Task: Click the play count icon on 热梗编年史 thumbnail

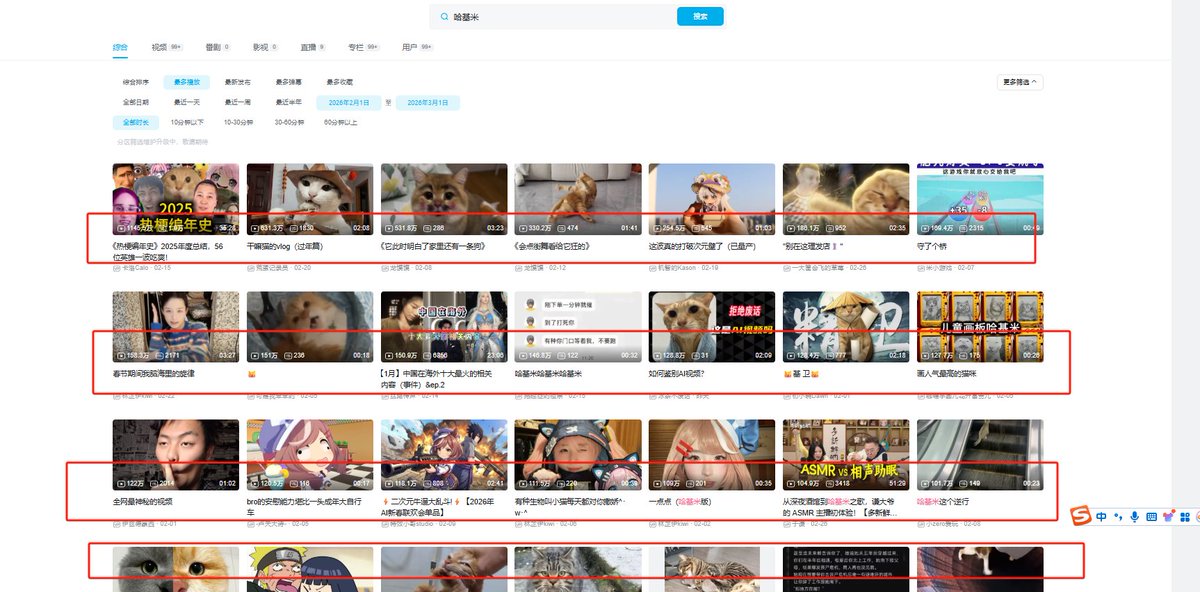Action: (120, 227)
